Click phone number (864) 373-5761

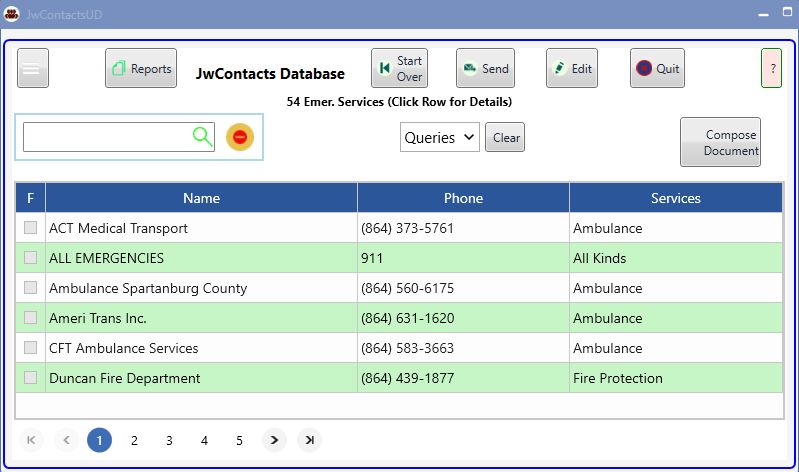[407, 228]
